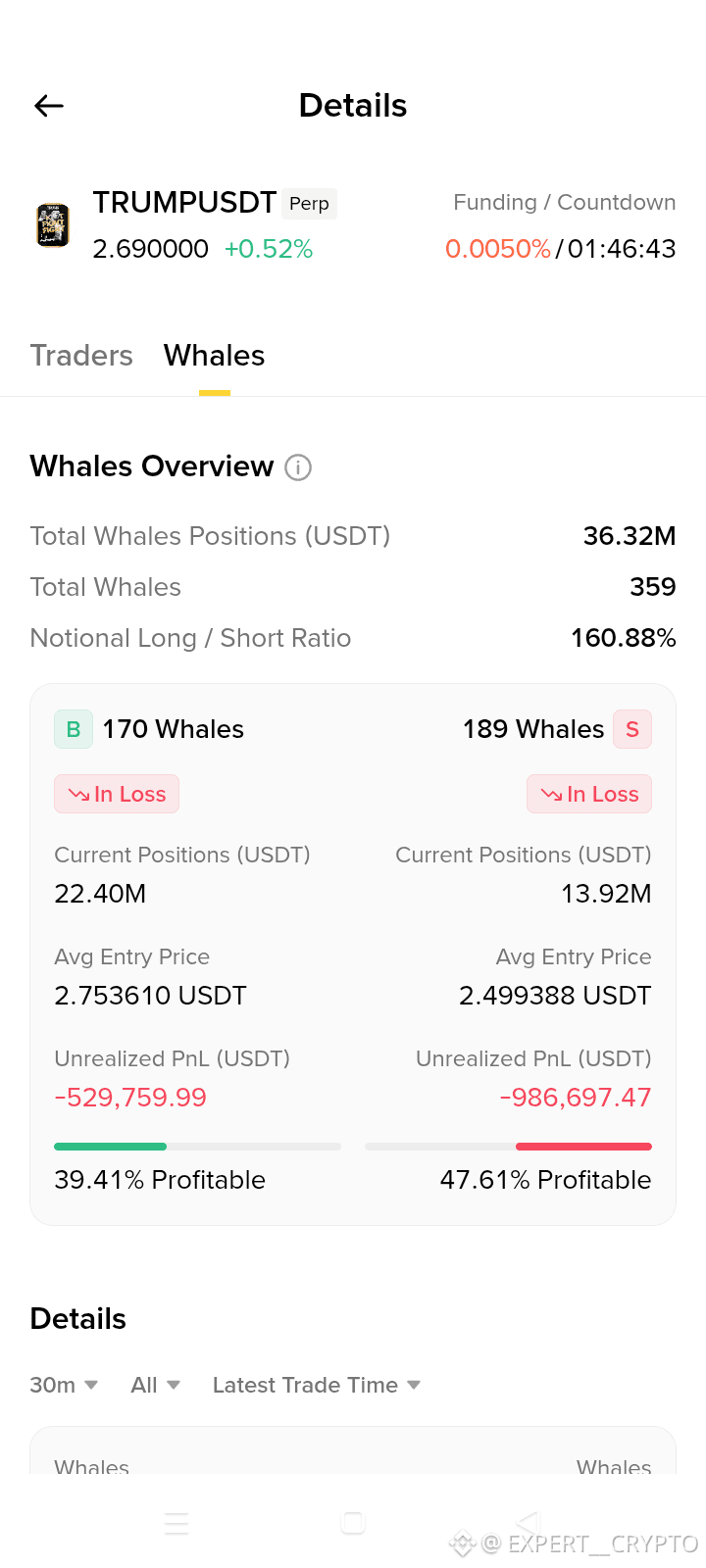Tap the right In Loss tag
This screenshot has width=706, height=1568.
point(589,794)
